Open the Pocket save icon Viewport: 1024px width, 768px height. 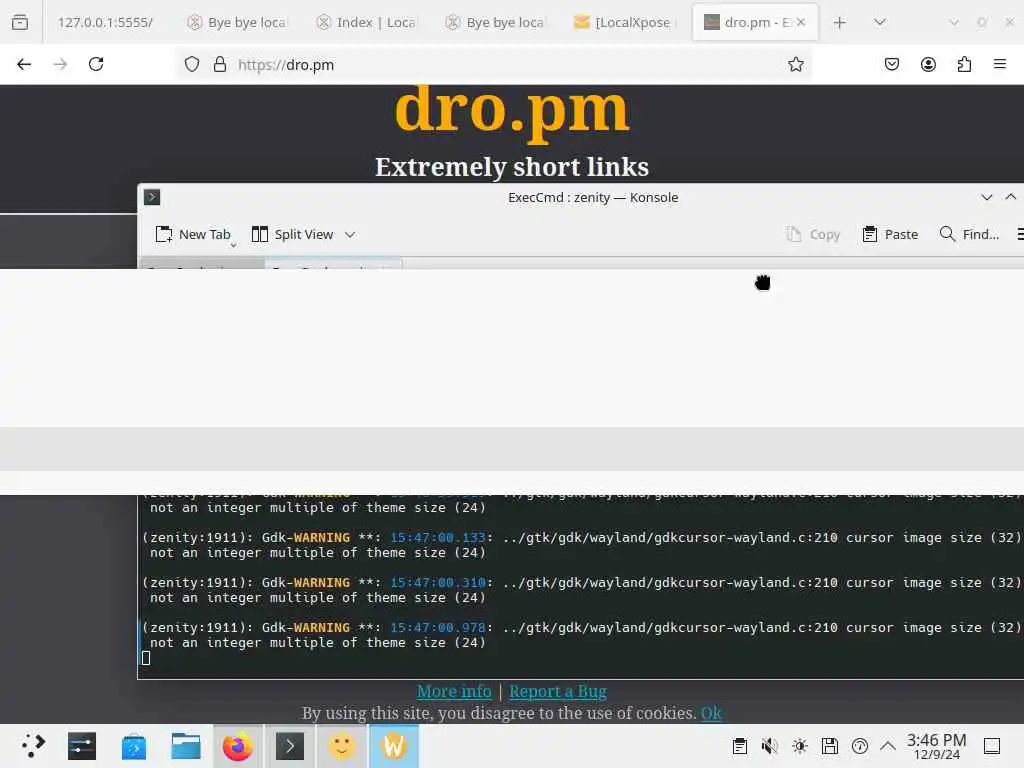pos(891,64)
